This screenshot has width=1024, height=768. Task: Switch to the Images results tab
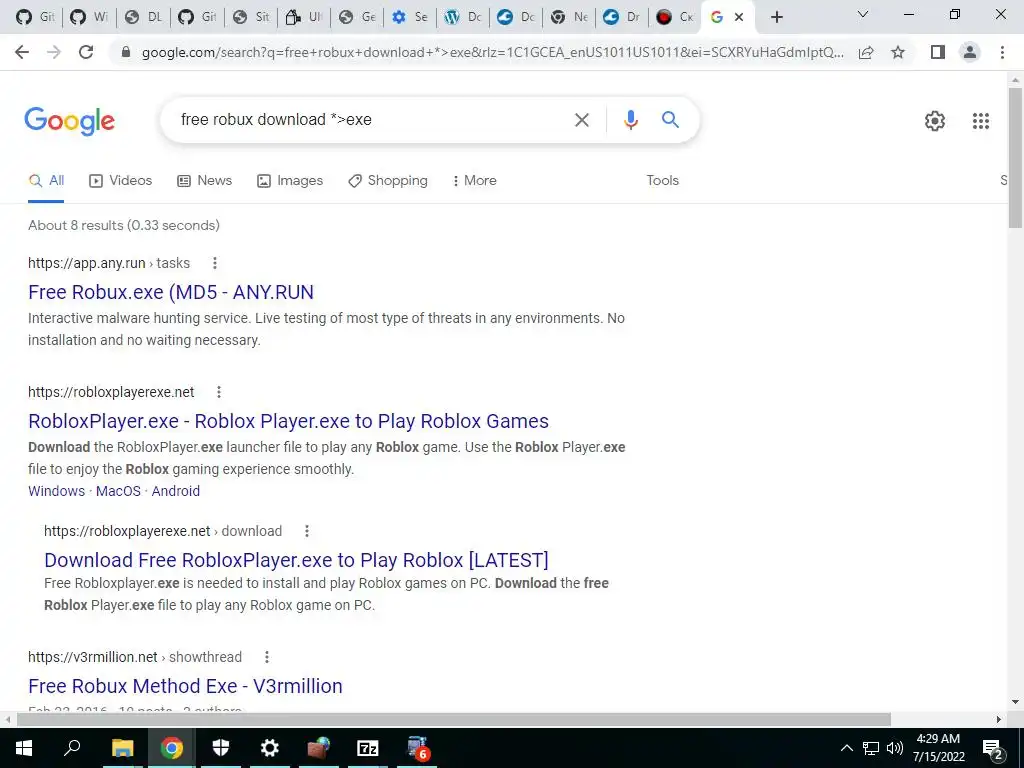click(290, 180)
